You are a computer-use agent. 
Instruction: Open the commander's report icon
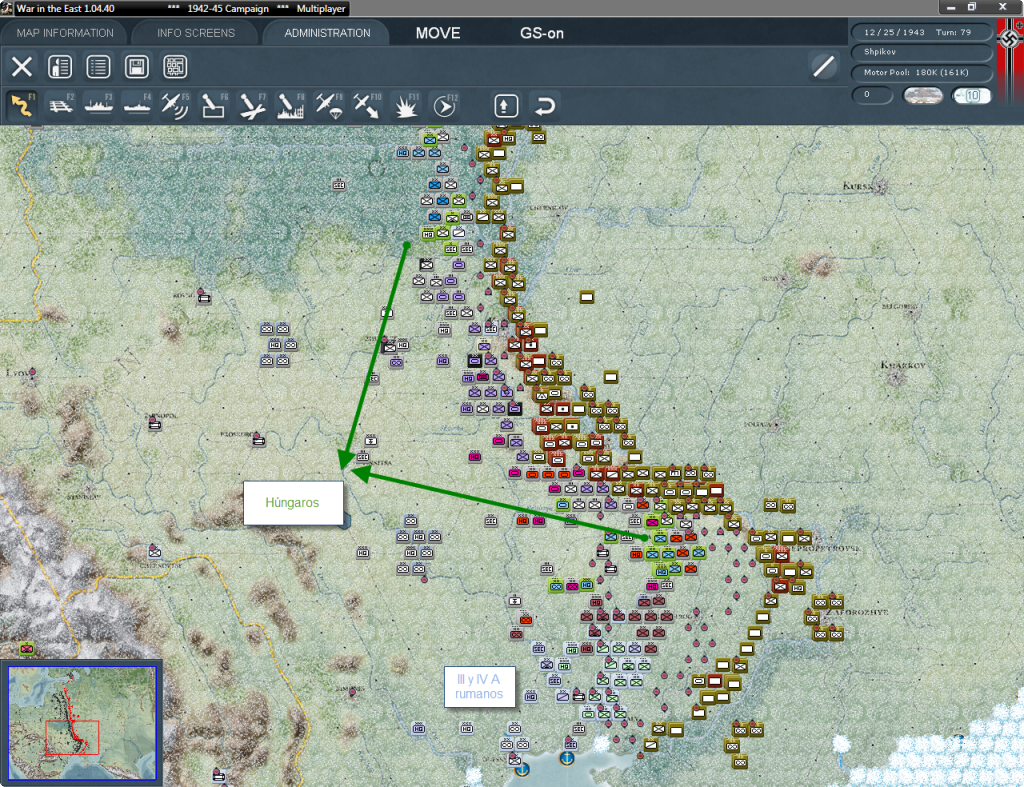[60, 67]
